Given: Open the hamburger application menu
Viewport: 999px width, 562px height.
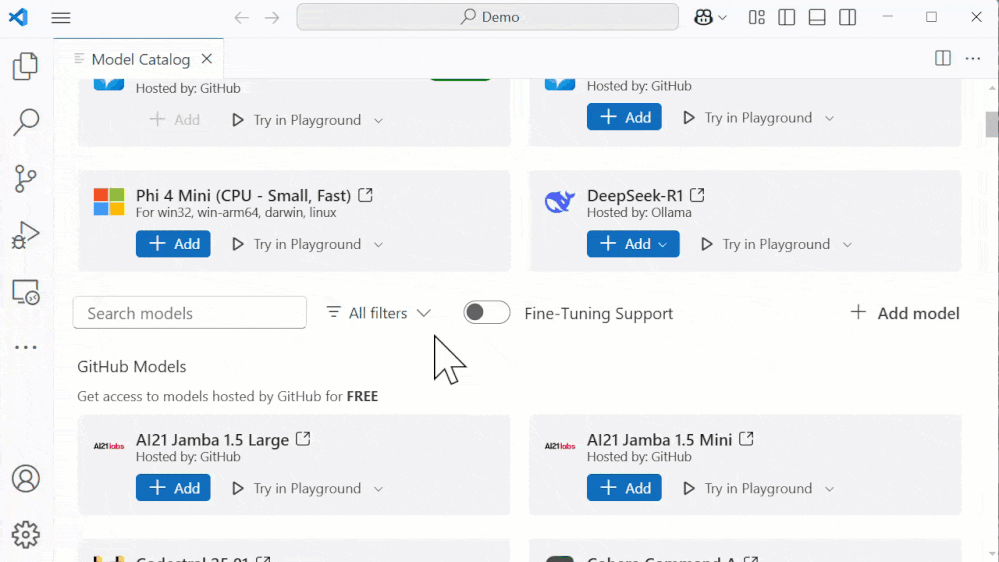Looking at the screenshot, I should [x=61, y=17].
